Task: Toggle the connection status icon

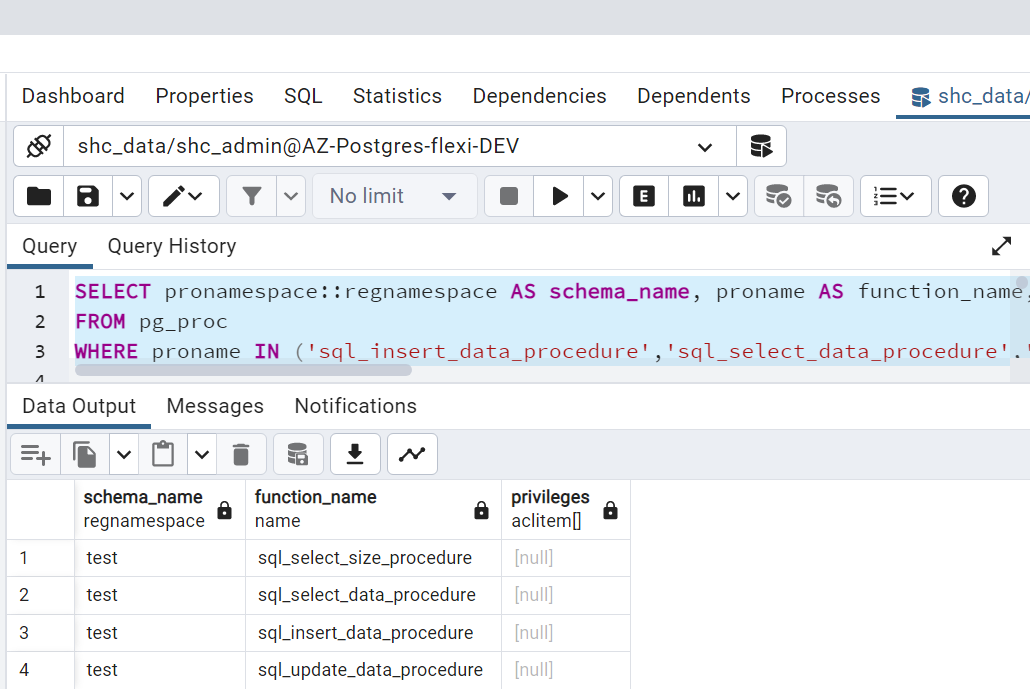Action: (x=39, y=147)
